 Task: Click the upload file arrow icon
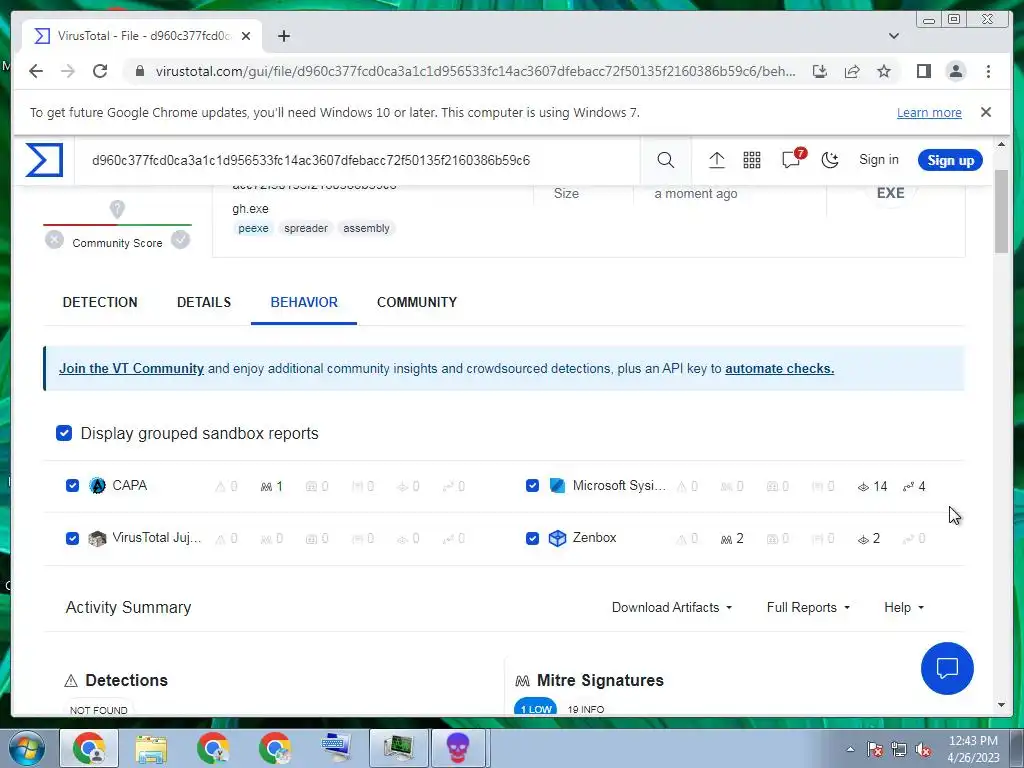(x=716, y=160)
